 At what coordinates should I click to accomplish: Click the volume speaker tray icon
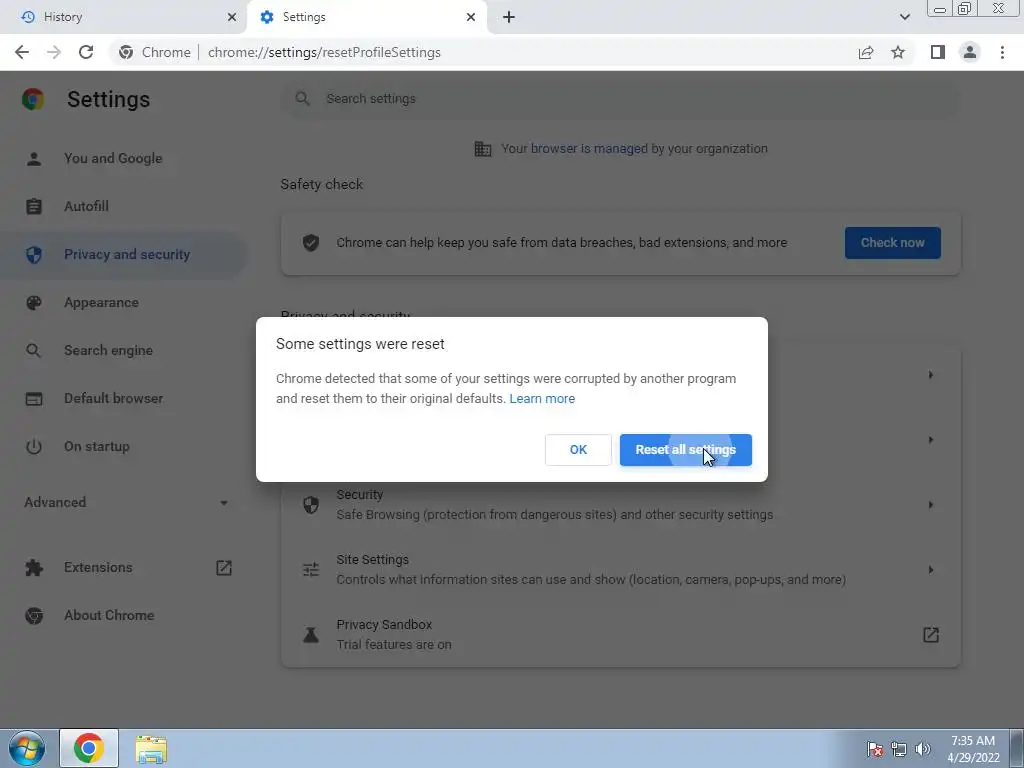coord(923,748)
